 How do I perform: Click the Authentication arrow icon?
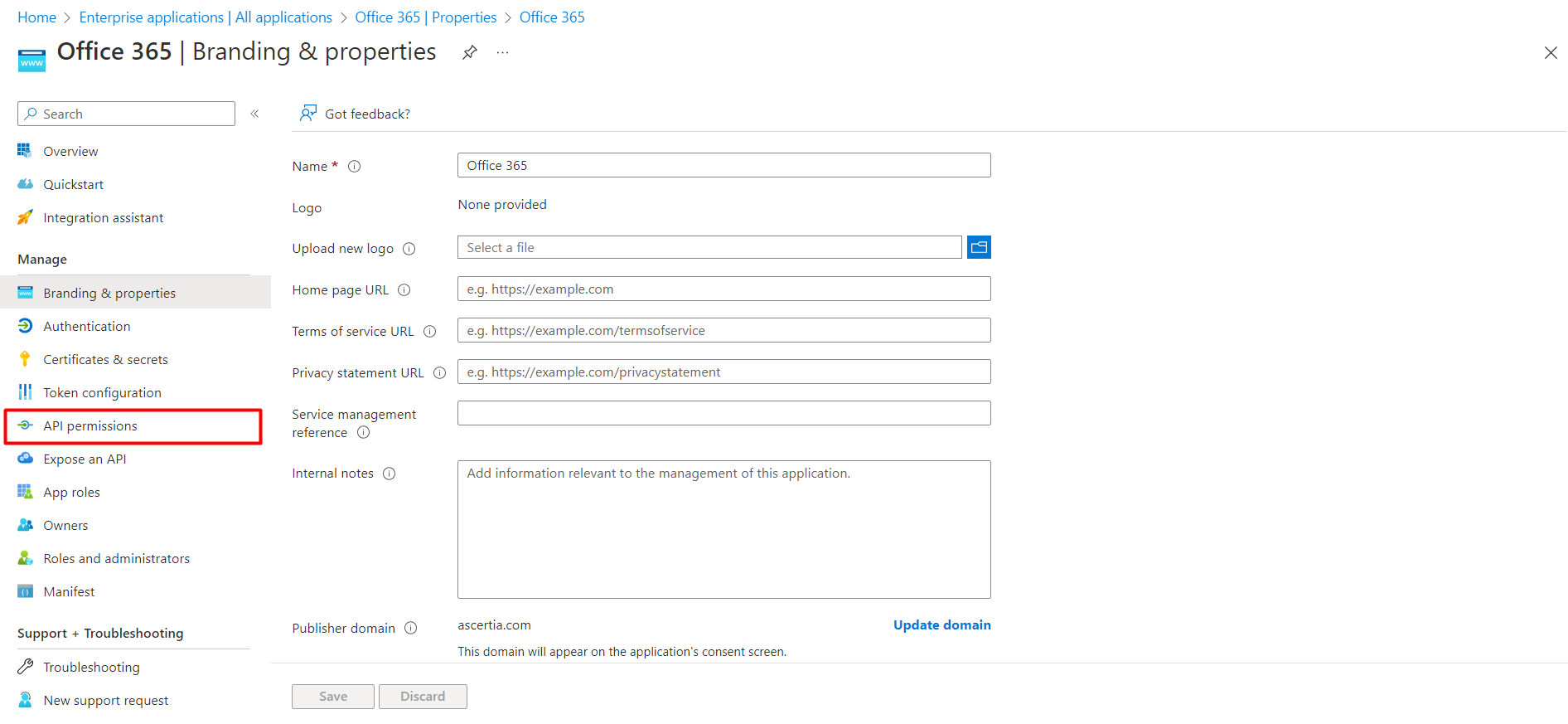point(25,326)
